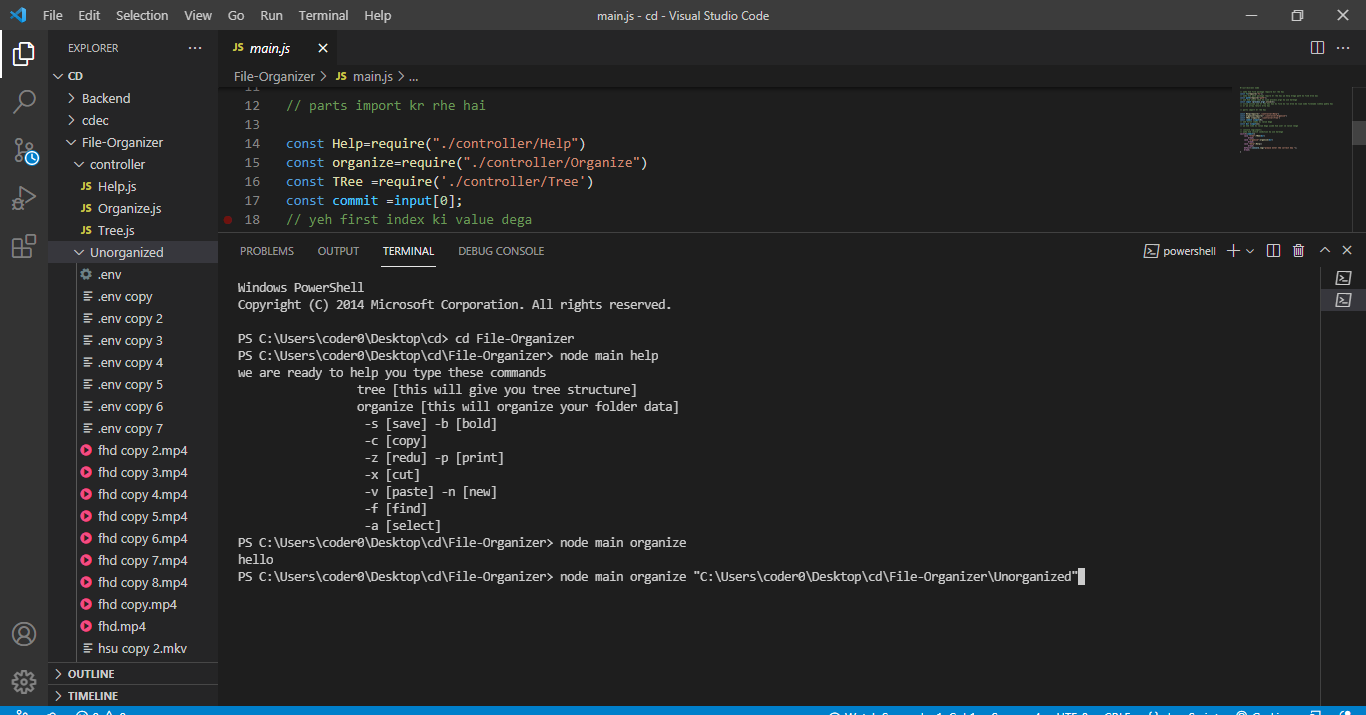Select the fhd.mp4 file
Image resolution: width=1366 pixels, height=715 pixels.
tap(122, 626)
